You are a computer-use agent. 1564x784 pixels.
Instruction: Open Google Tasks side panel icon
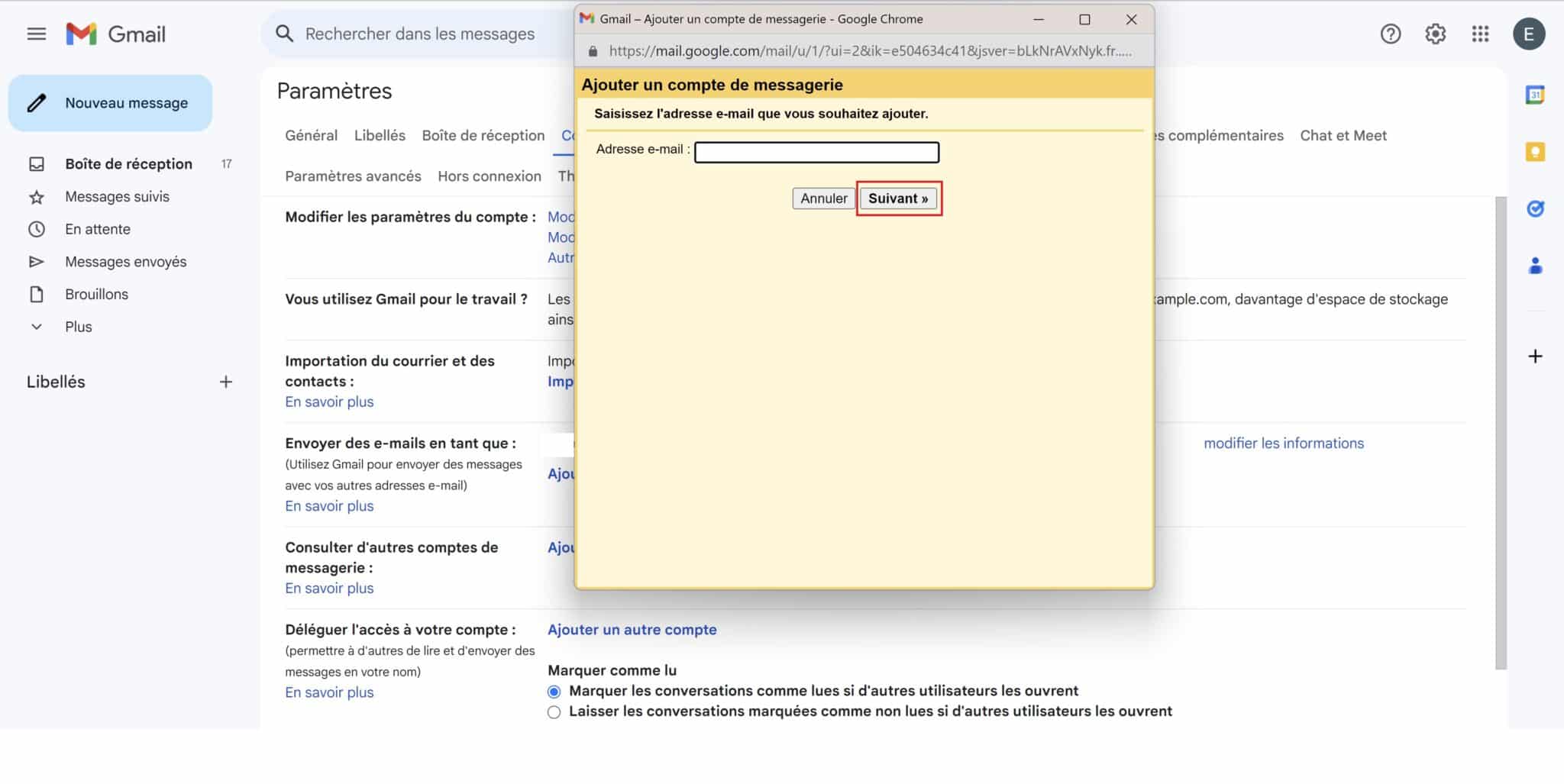(1535, 208)
